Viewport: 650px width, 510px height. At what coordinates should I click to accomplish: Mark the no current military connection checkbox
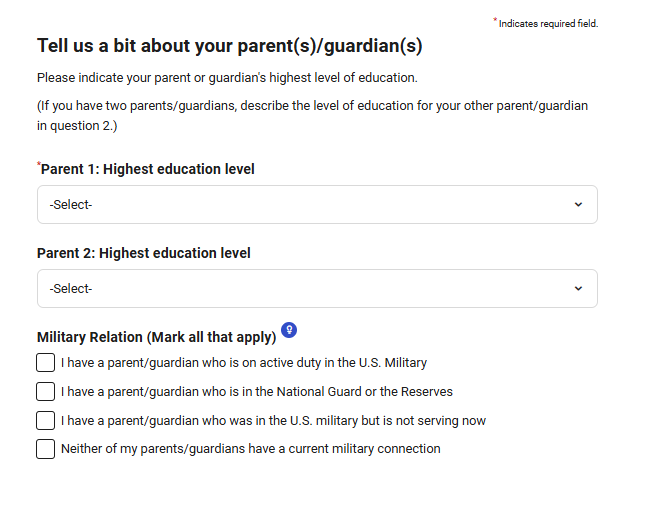[46, 449]
